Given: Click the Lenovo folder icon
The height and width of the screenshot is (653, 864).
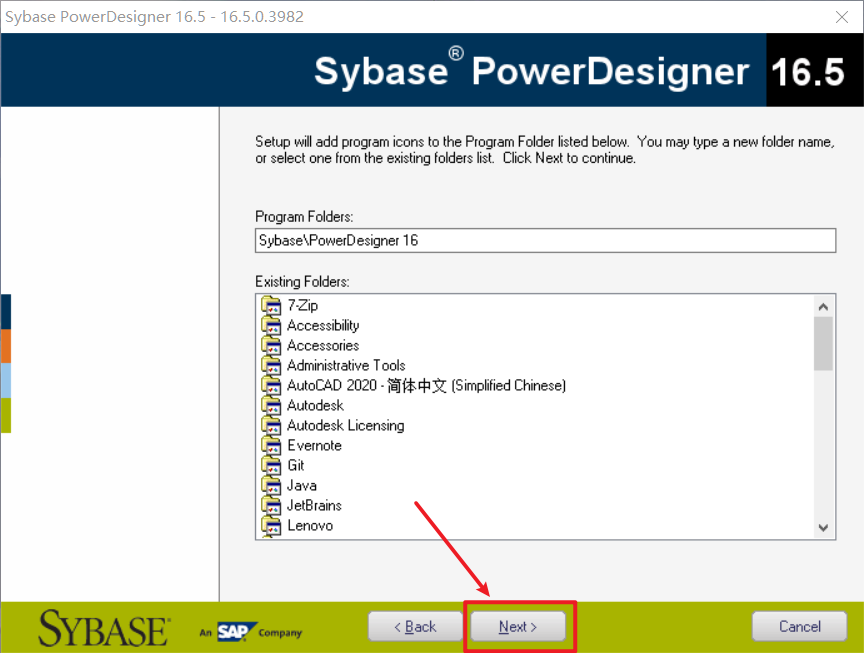Looking at the screenshot, I should (271, 525).
